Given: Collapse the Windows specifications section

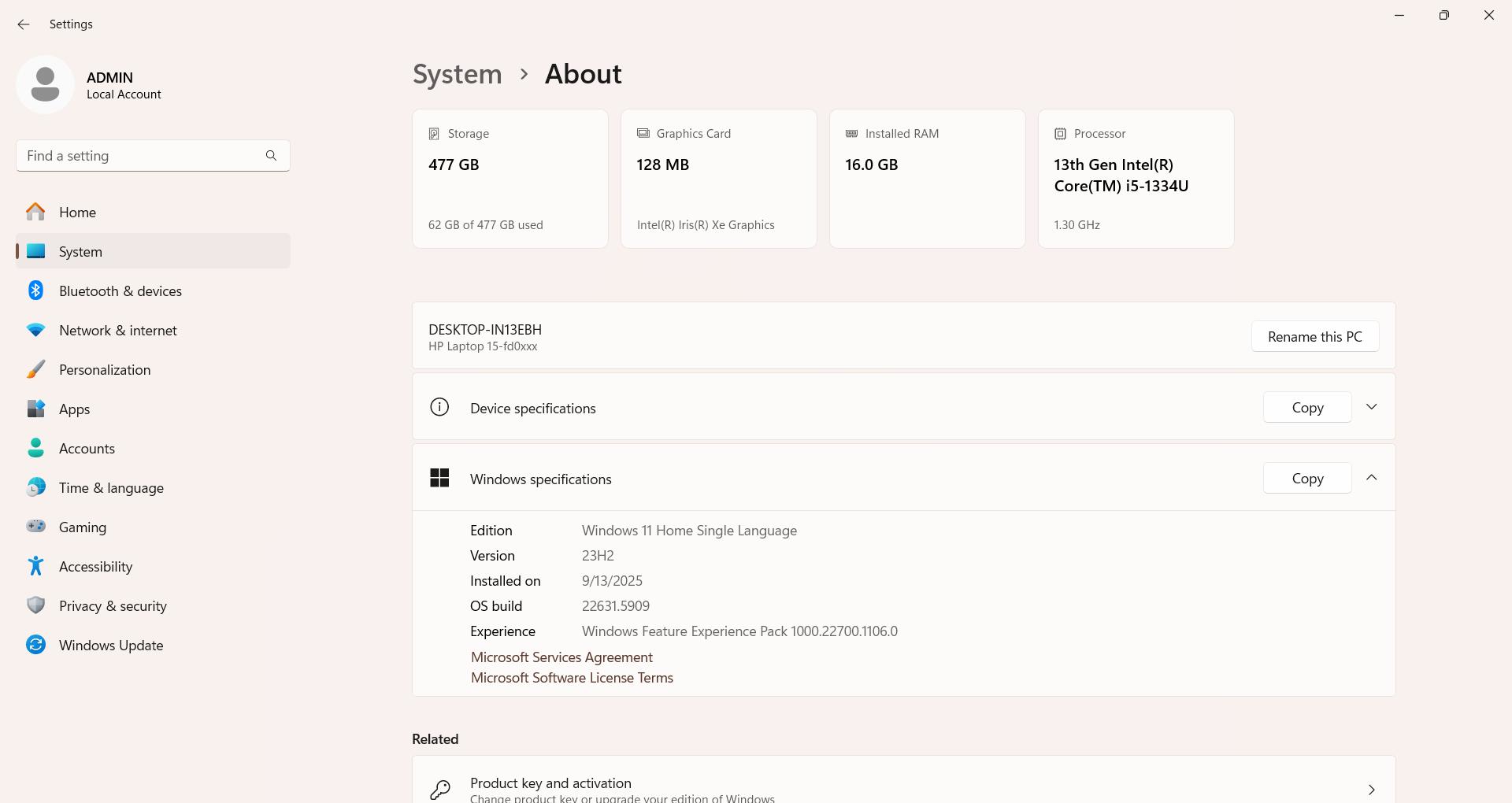Looking at the screenshot, I should click(1371, 478).
